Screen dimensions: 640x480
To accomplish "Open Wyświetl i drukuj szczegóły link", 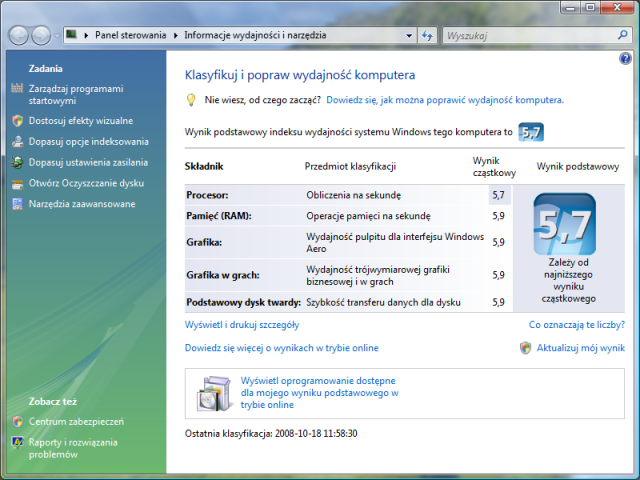I will 242,325.
